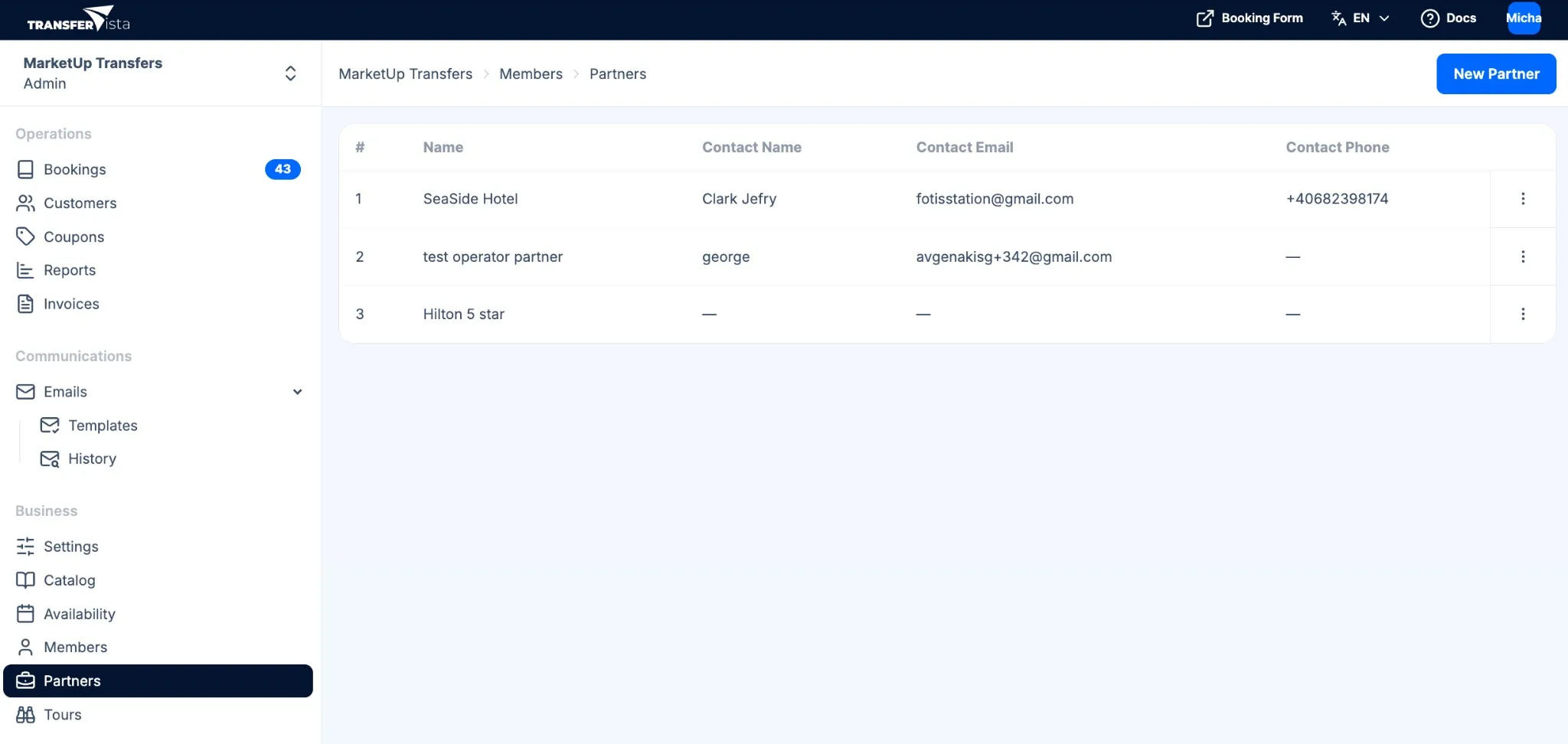The height and width of the screenshot is (744, 1568).
Task: Open the Members page from breadcrumb
Action: (531, 73)
